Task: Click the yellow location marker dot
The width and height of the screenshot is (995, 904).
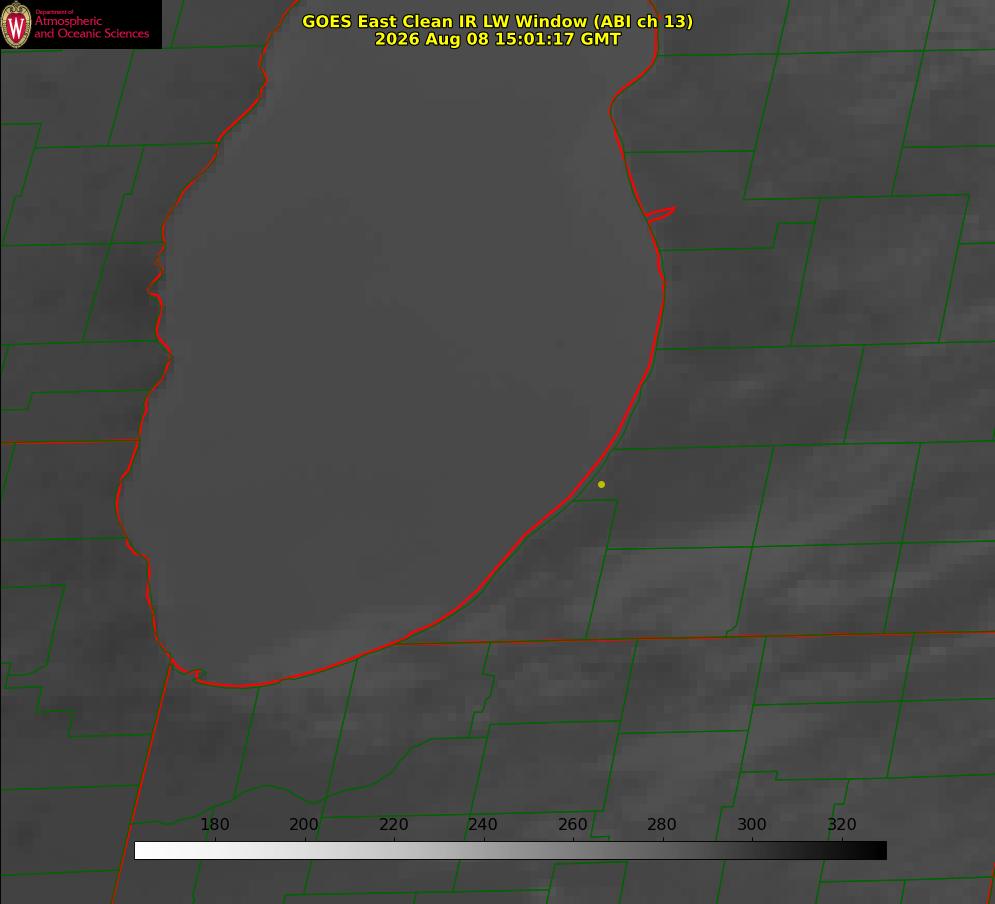Action: (601, 484)
